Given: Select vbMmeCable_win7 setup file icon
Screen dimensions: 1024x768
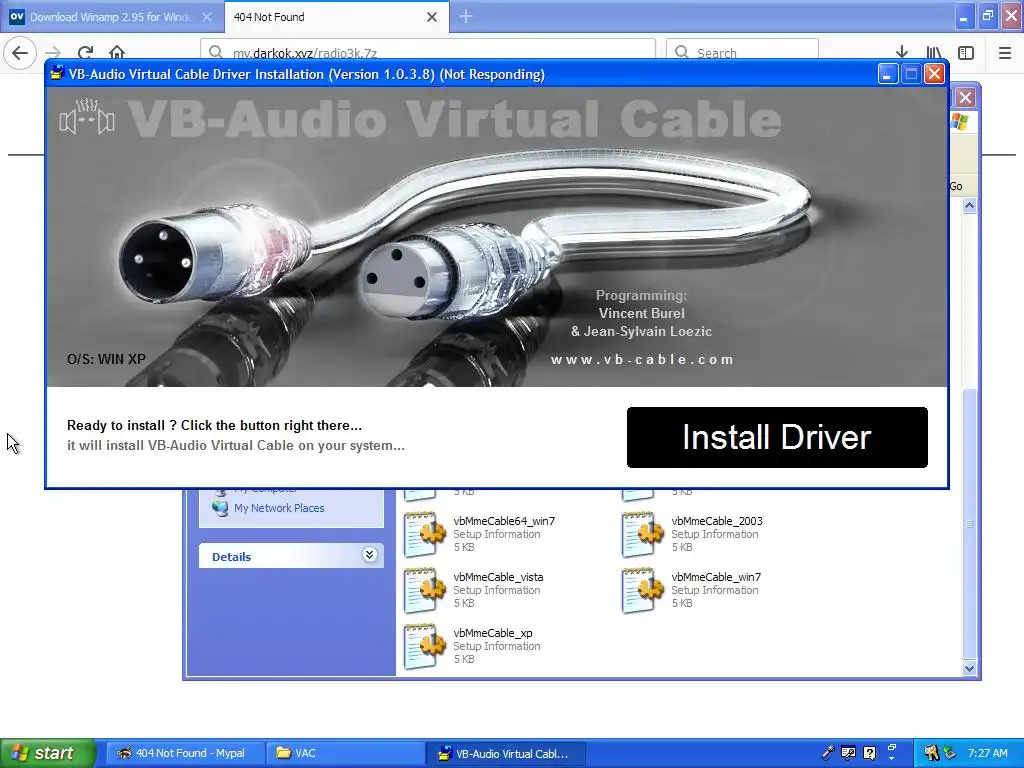Looking at the screenshot, I should tap(642, 590).
